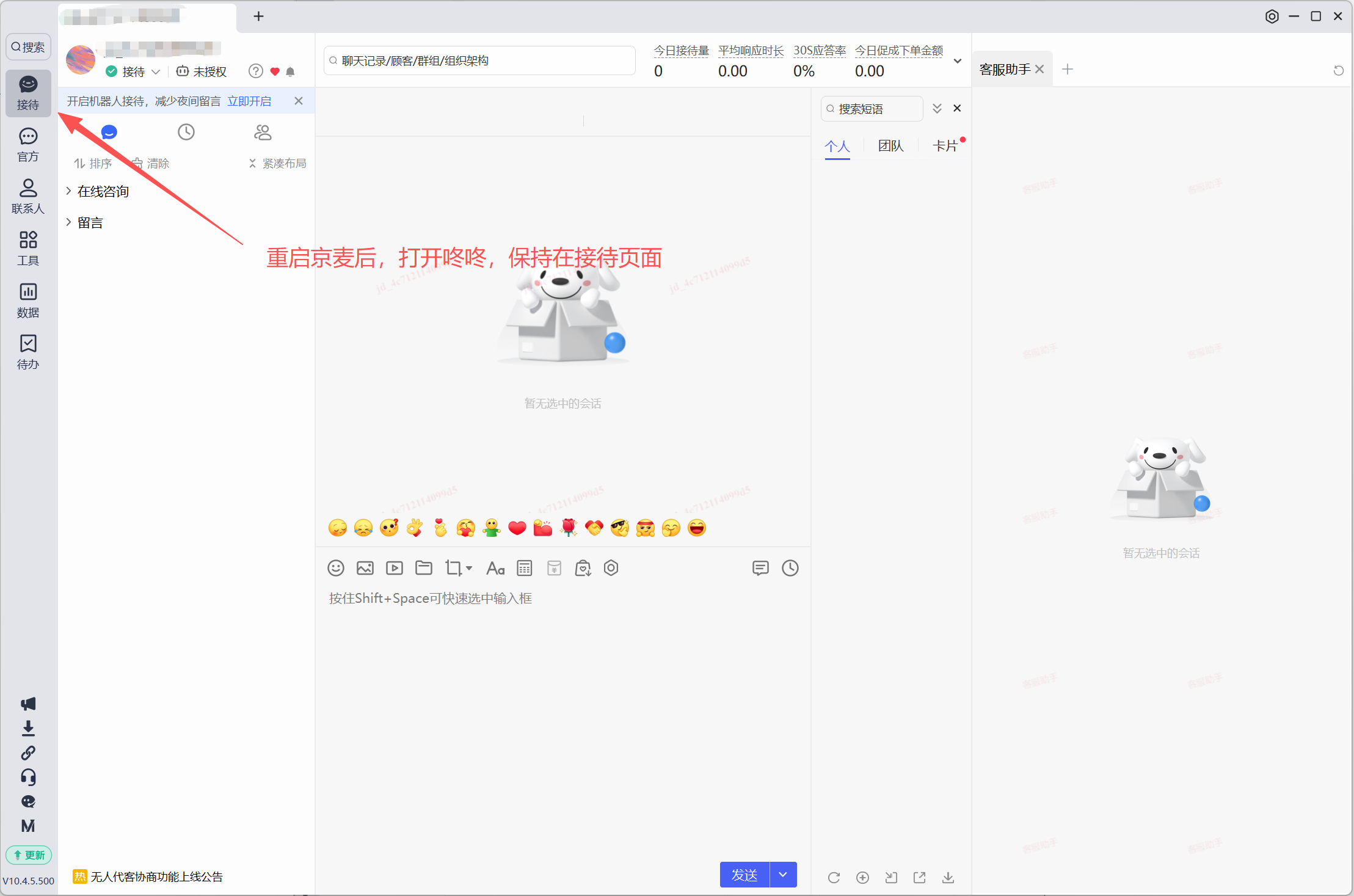
Task: Toggle the notification bell icon
Action: pos(291,72)
